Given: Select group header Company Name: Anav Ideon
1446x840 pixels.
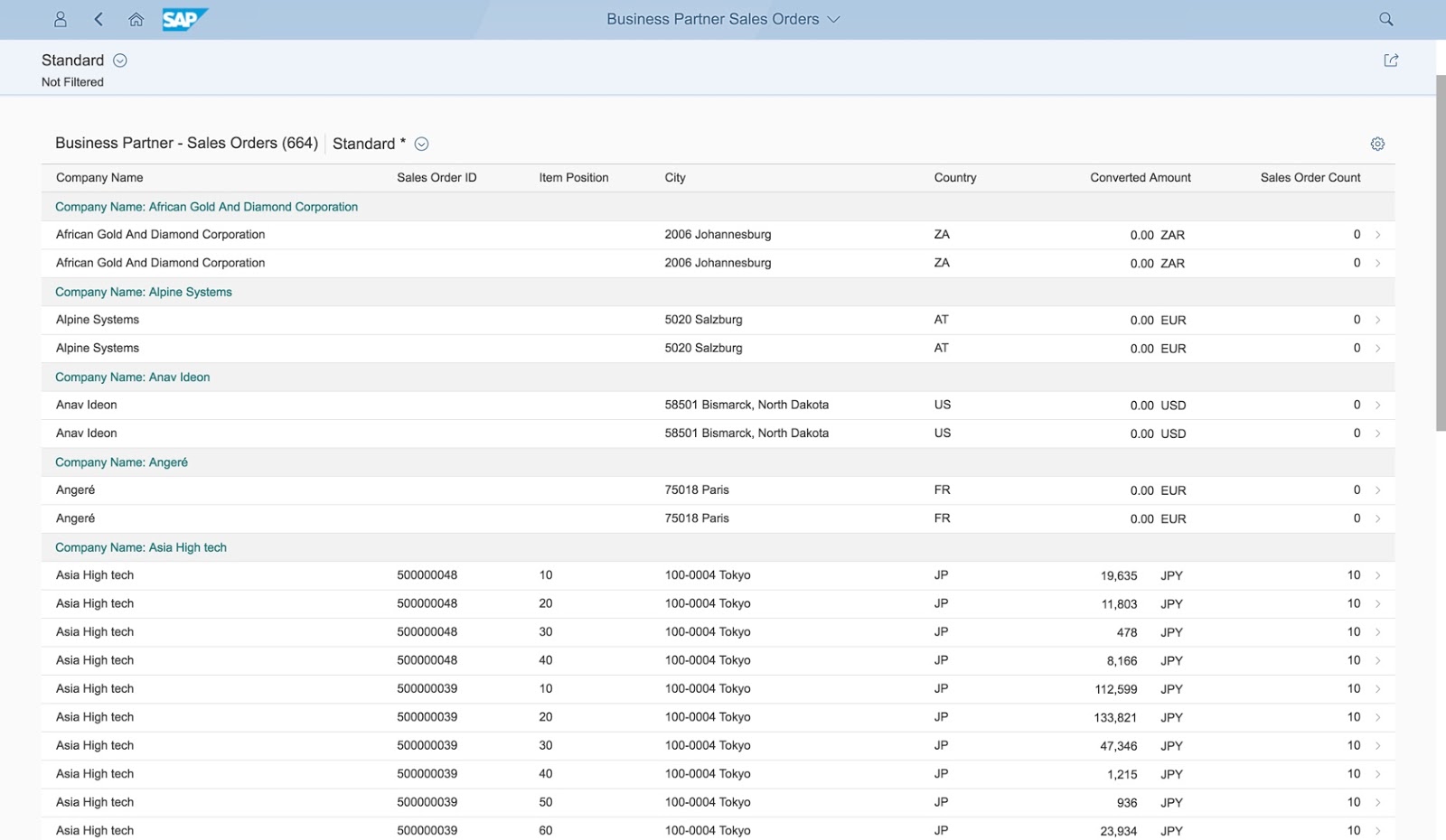Looking at the screenshot, I should click(x=132, y=377).
